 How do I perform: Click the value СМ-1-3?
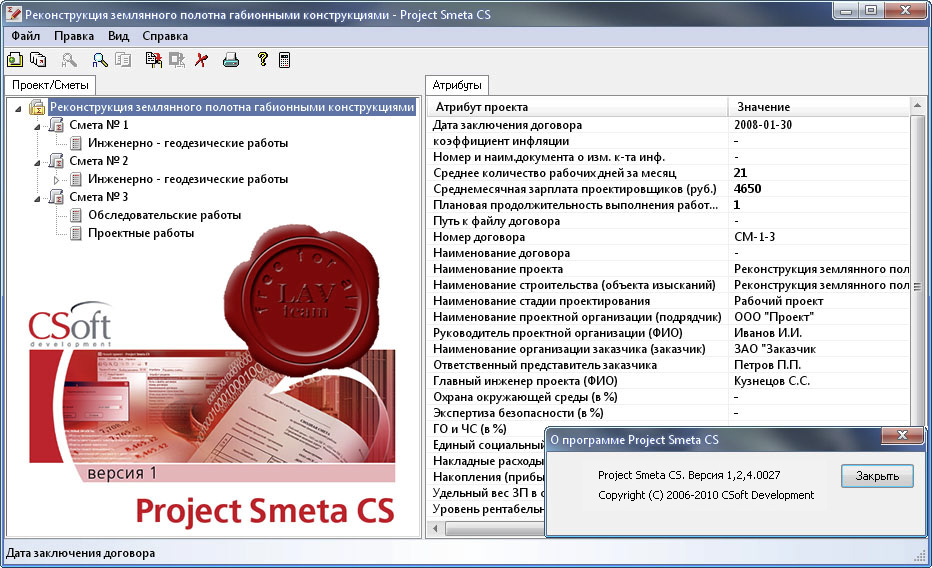pyautogui.click(x=754, y=237)
